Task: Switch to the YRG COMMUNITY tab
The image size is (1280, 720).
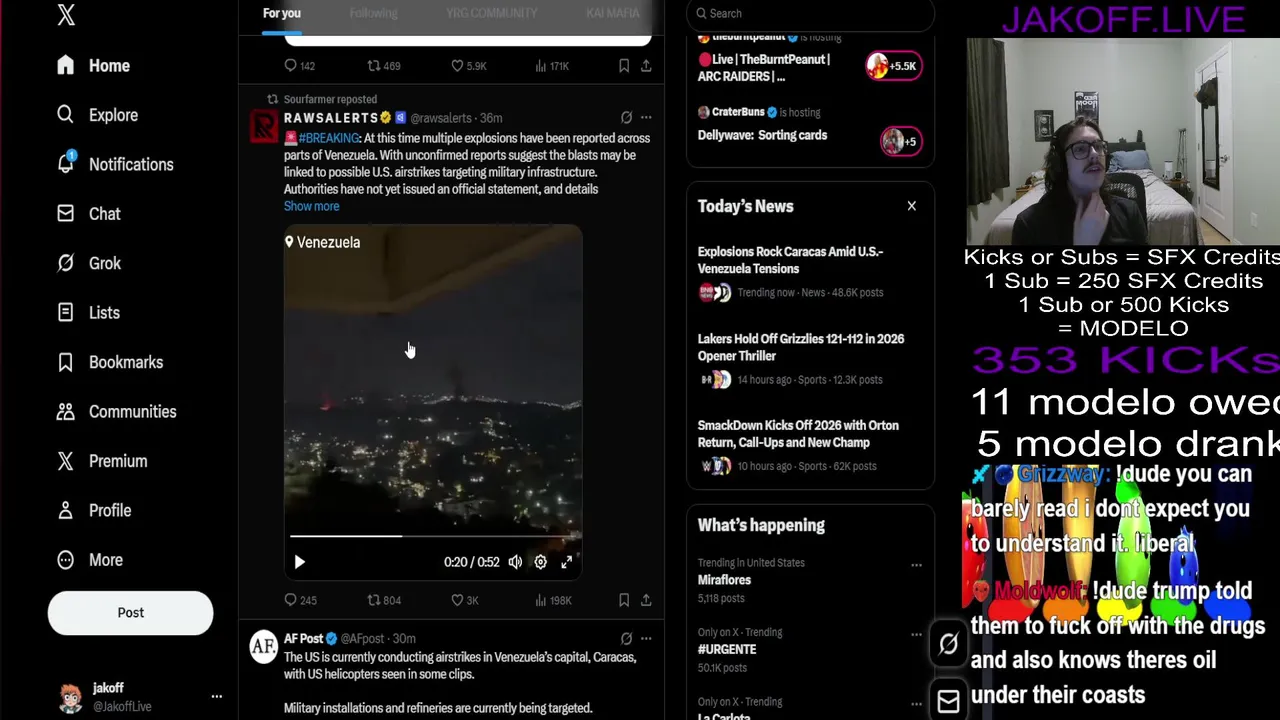Action: (491, 13)
